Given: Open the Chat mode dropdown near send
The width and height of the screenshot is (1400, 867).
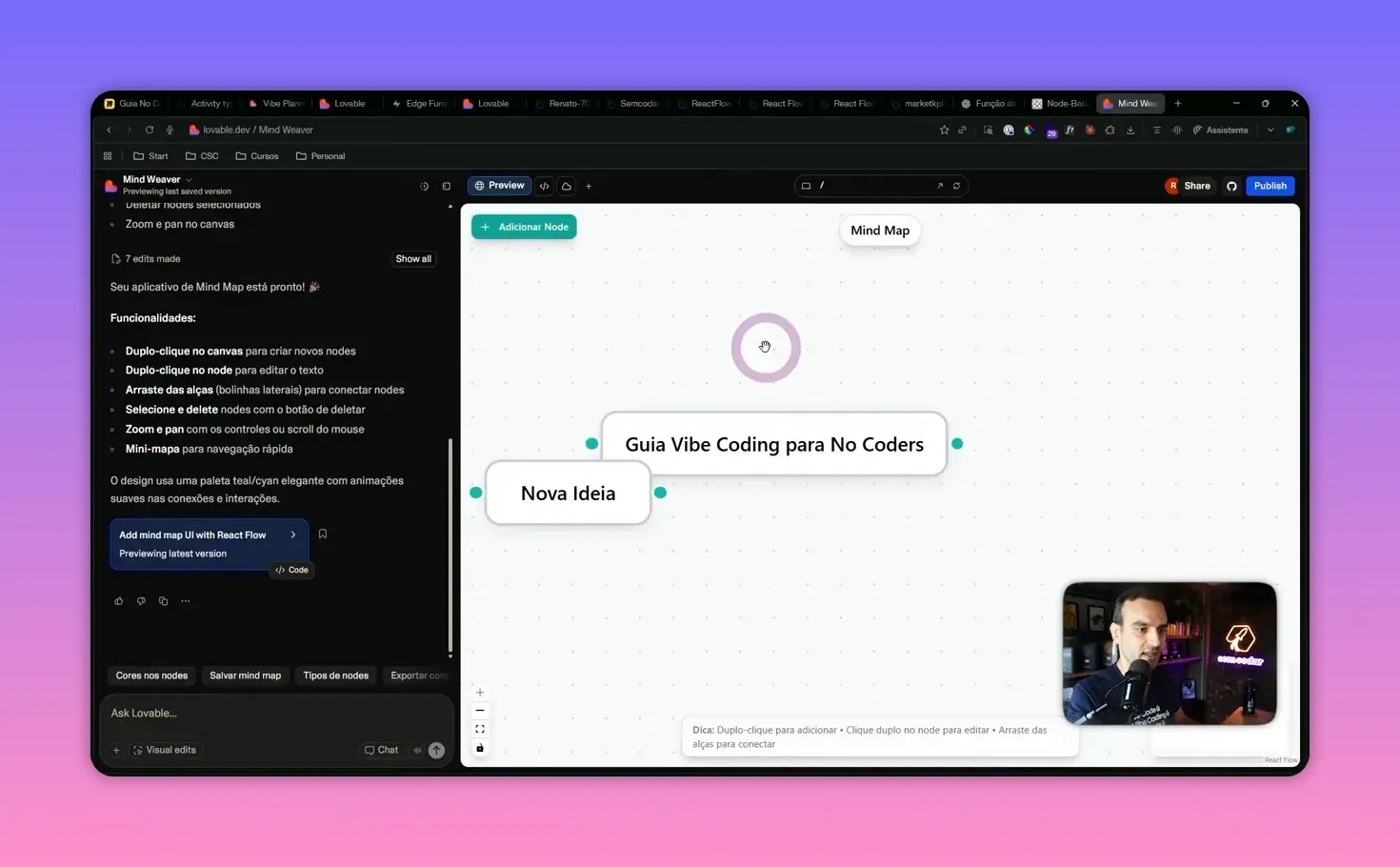Looking at the screenshot, I should 381,750.
